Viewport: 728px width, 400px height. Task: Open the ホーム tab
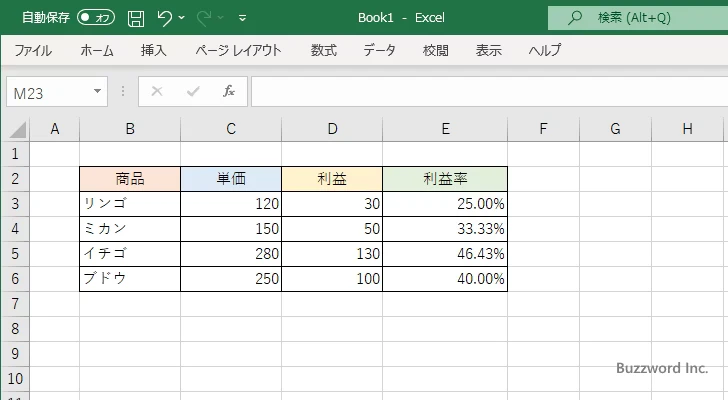tap(97, 50)
